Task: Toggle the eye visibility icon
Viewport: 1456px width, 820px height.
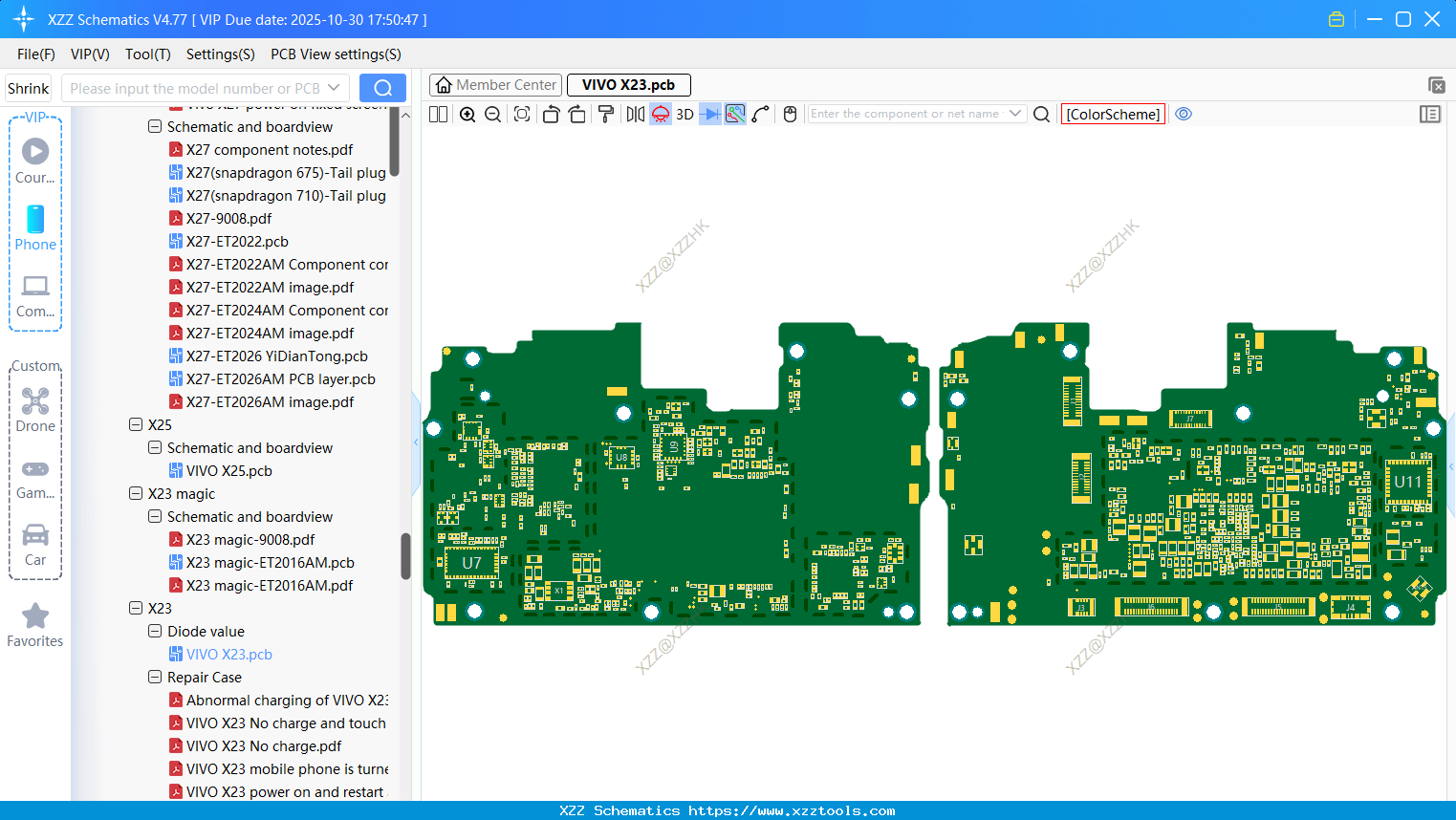Action: tap(1184, 114)
